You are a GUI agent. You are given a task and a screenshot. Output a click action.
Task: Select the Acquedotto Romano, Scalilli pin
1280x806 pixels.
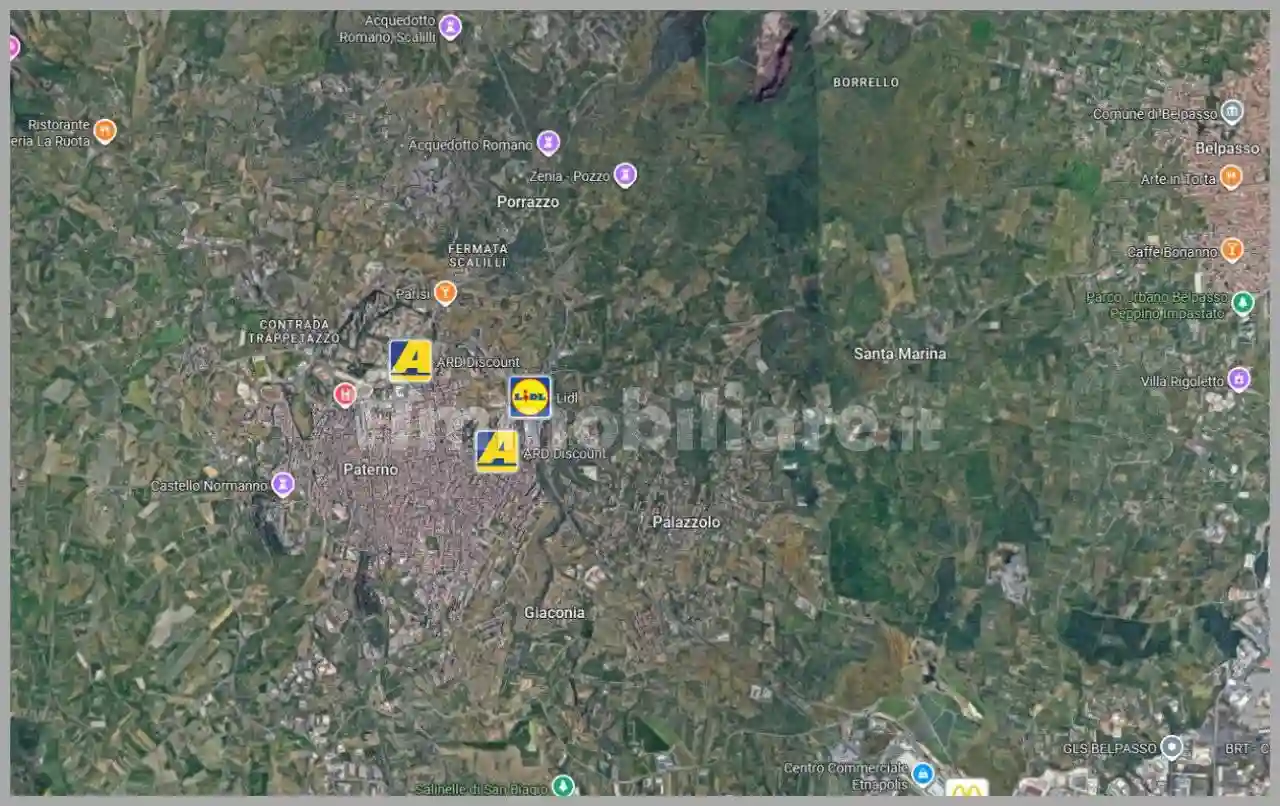tap(451, 26)
